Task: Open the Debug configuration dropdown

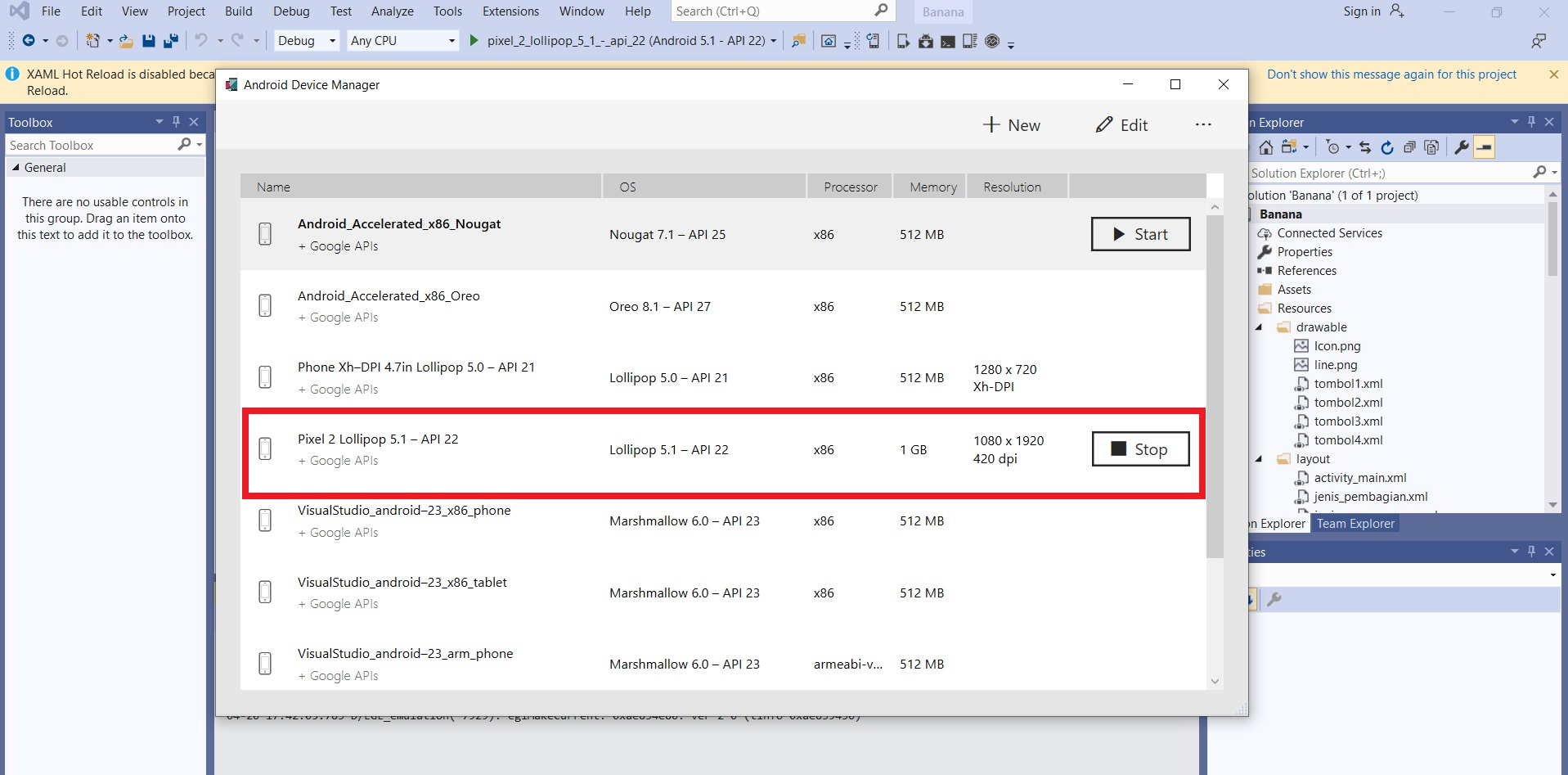Action: pos(307,40)
